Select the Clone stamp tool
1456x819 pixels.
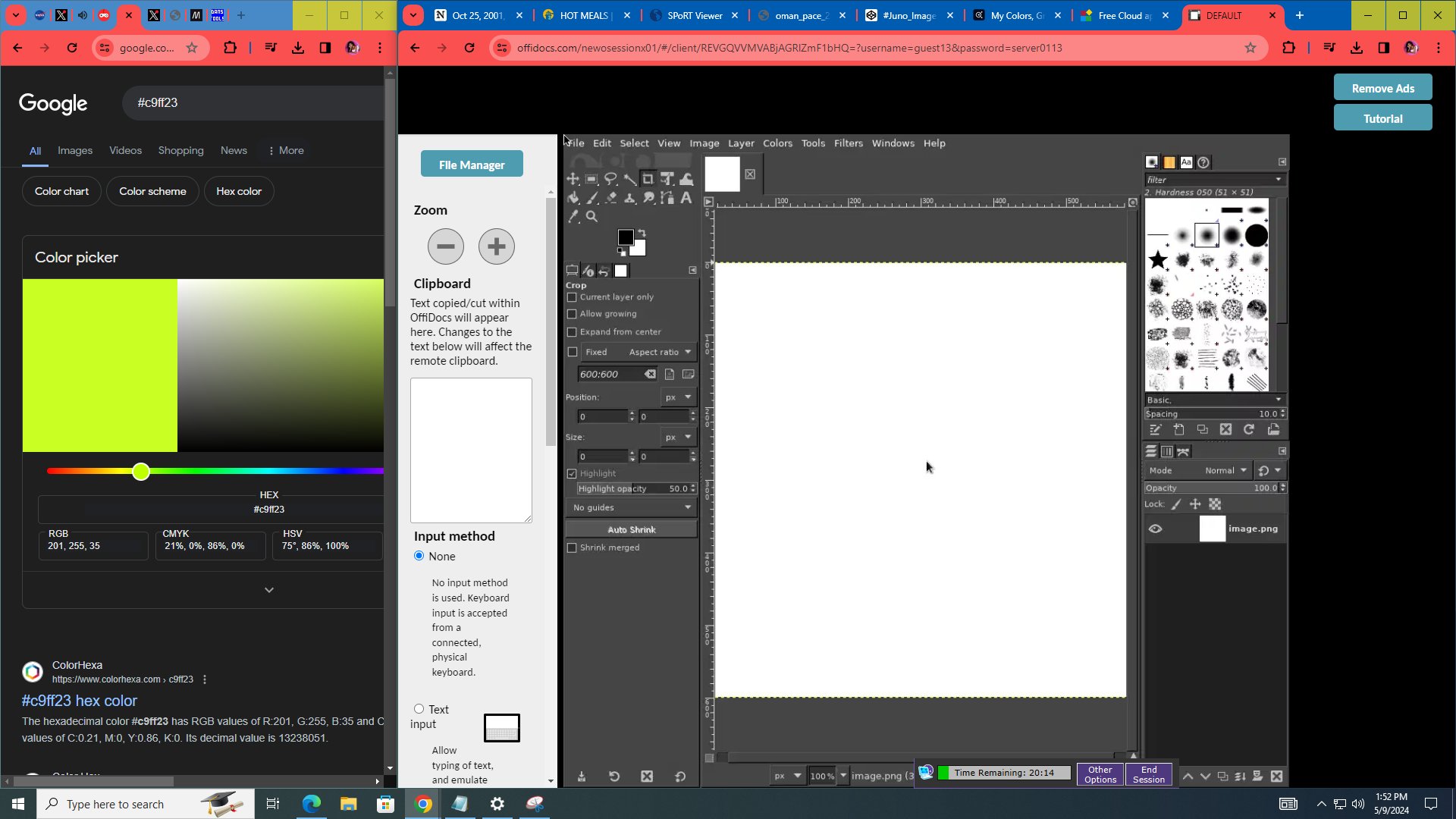(629, 198)
